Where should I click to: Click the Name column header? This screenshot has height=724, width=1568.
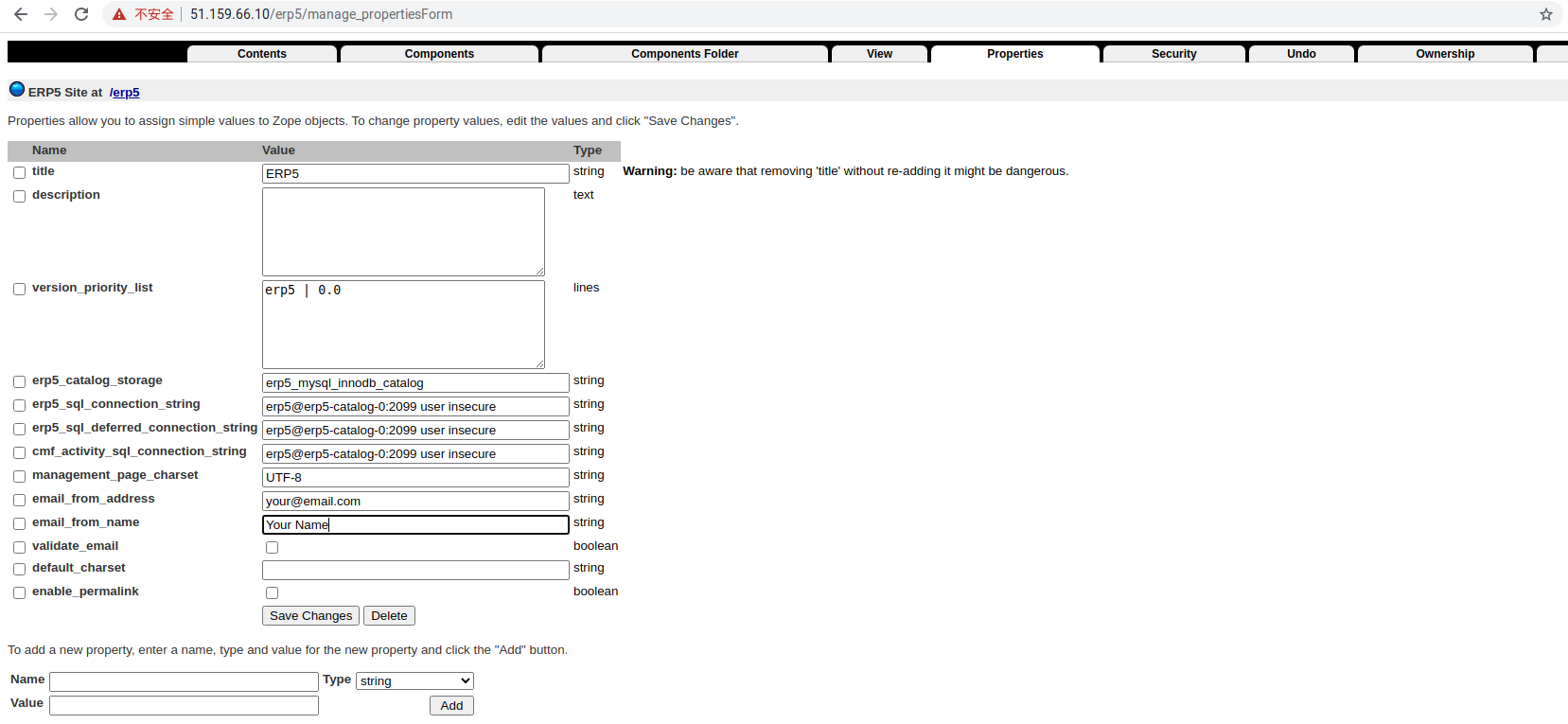coord(49,150)
